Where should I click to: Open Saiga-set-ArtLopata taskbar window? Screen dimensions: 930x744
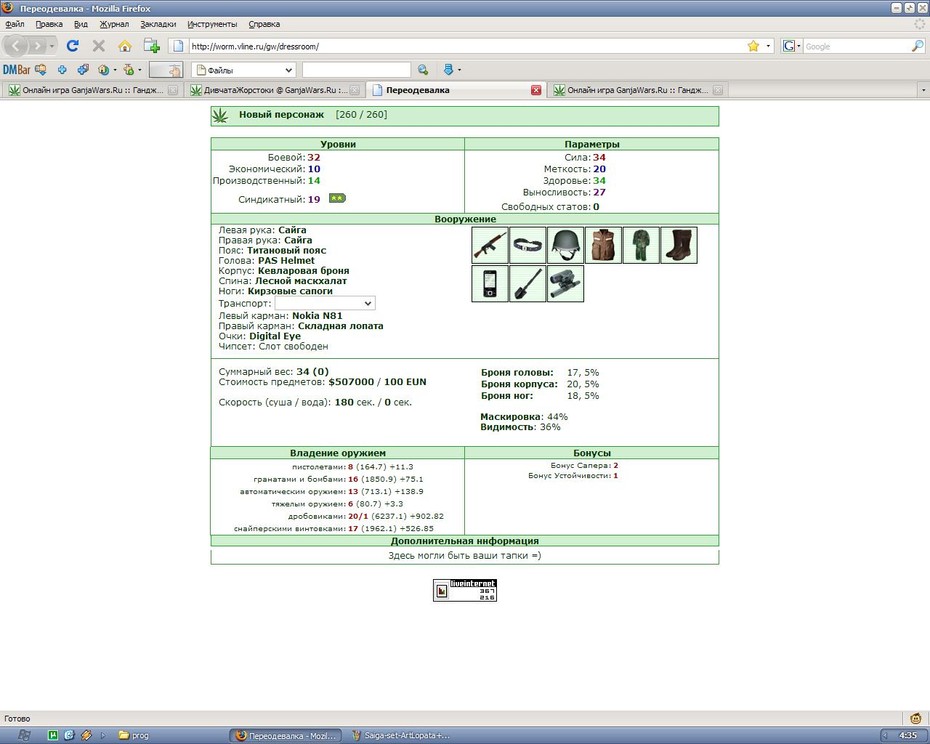[402, 736]
